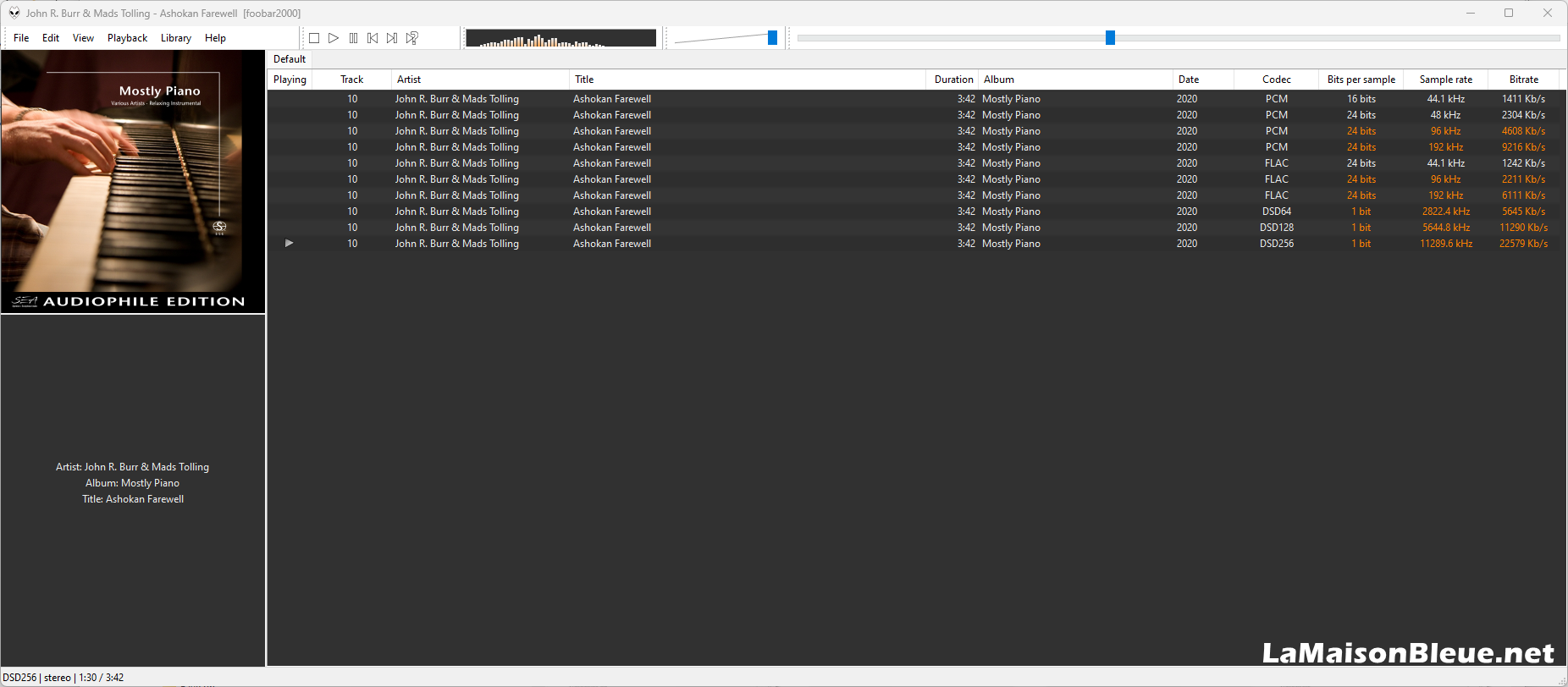This screenshot has width=1568, height=687.
Task: Select the PCM 9216 Kb/s track row
Action: [x=914, y=147]
